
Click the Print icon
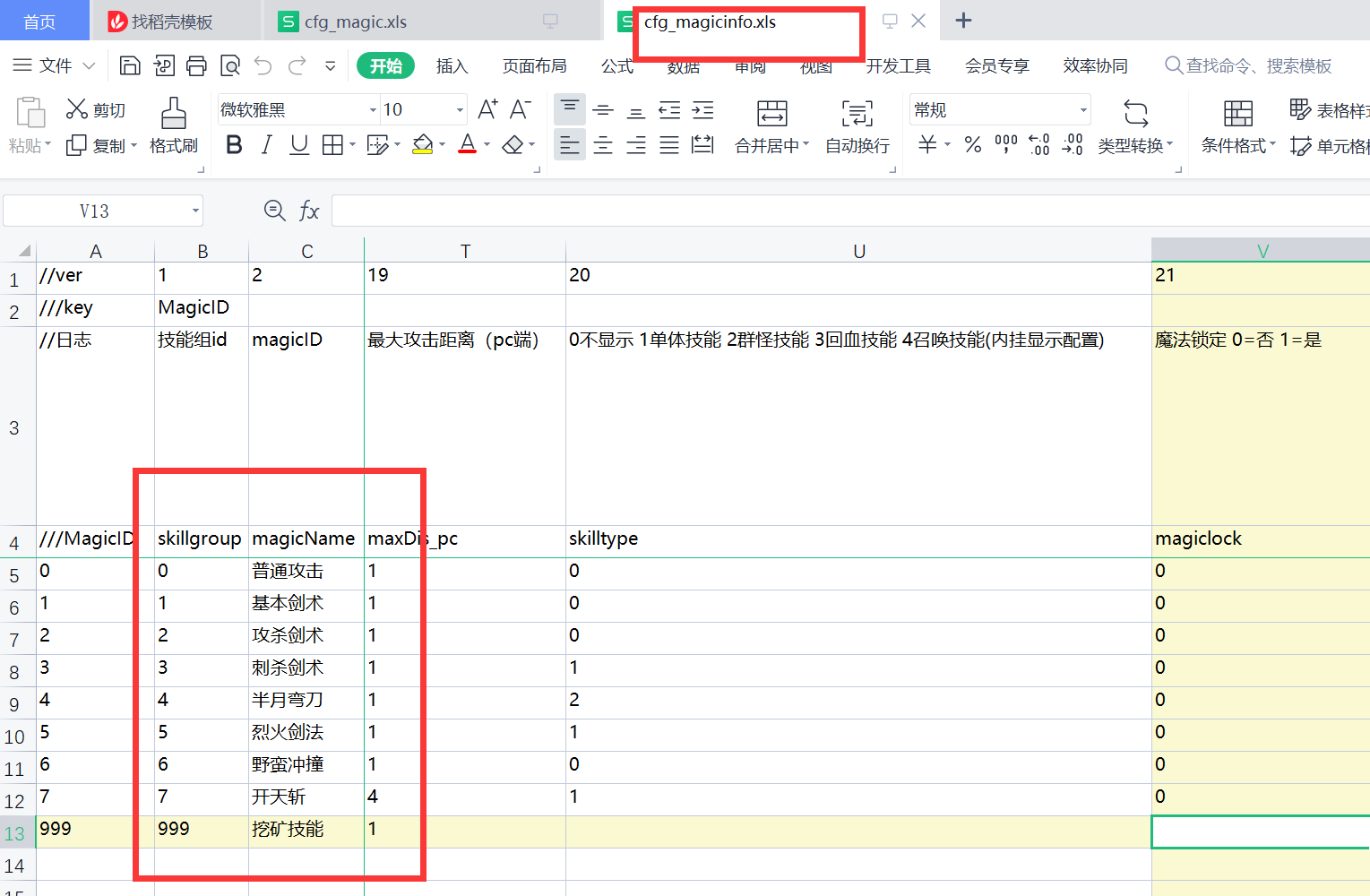196,65
